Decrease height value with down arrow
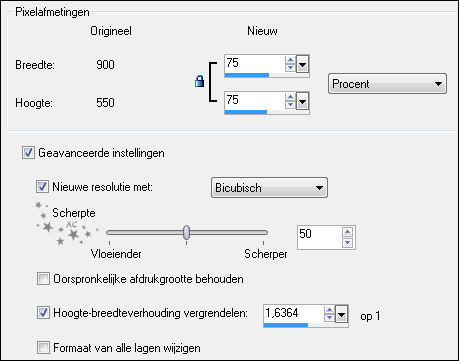Image resolution: width=459 pixels, height=361 pixels. [290, 104]
